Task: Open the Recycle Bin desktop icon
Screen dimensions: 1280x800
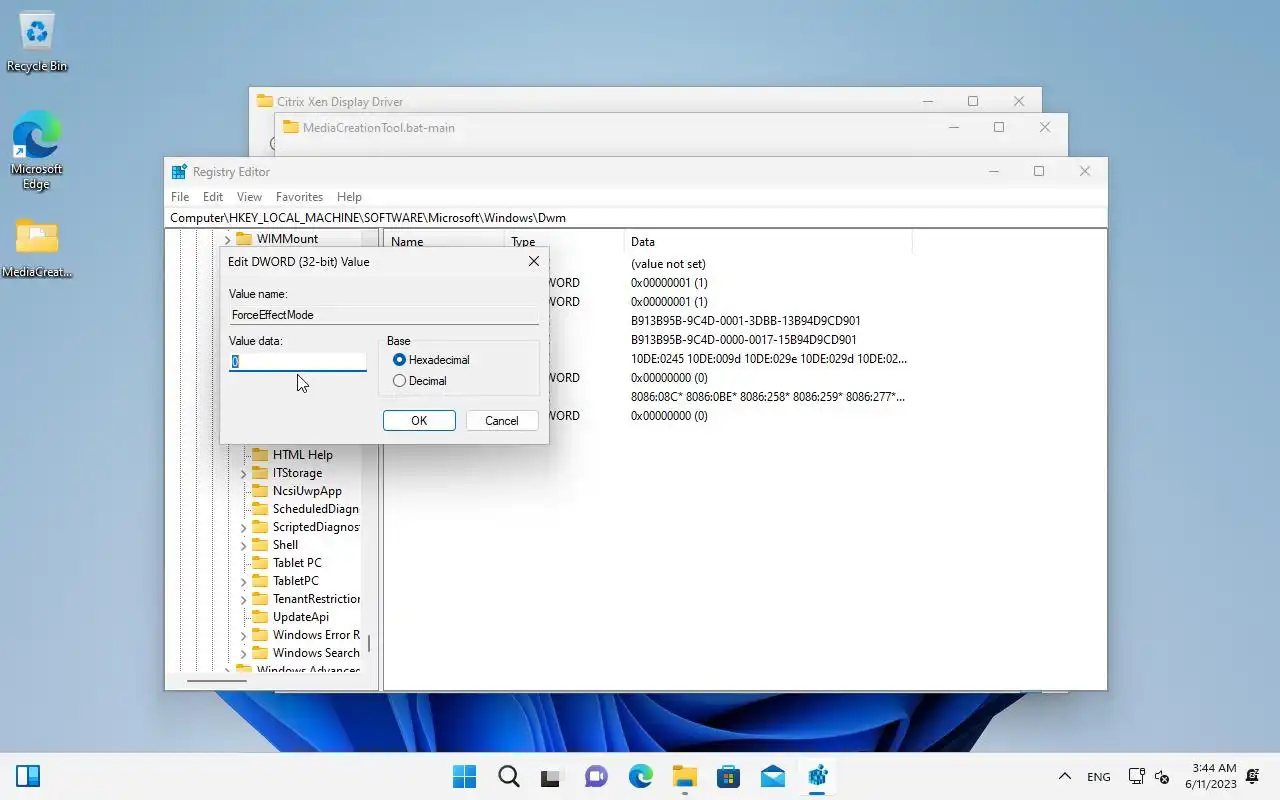Action: pos(37,42)
